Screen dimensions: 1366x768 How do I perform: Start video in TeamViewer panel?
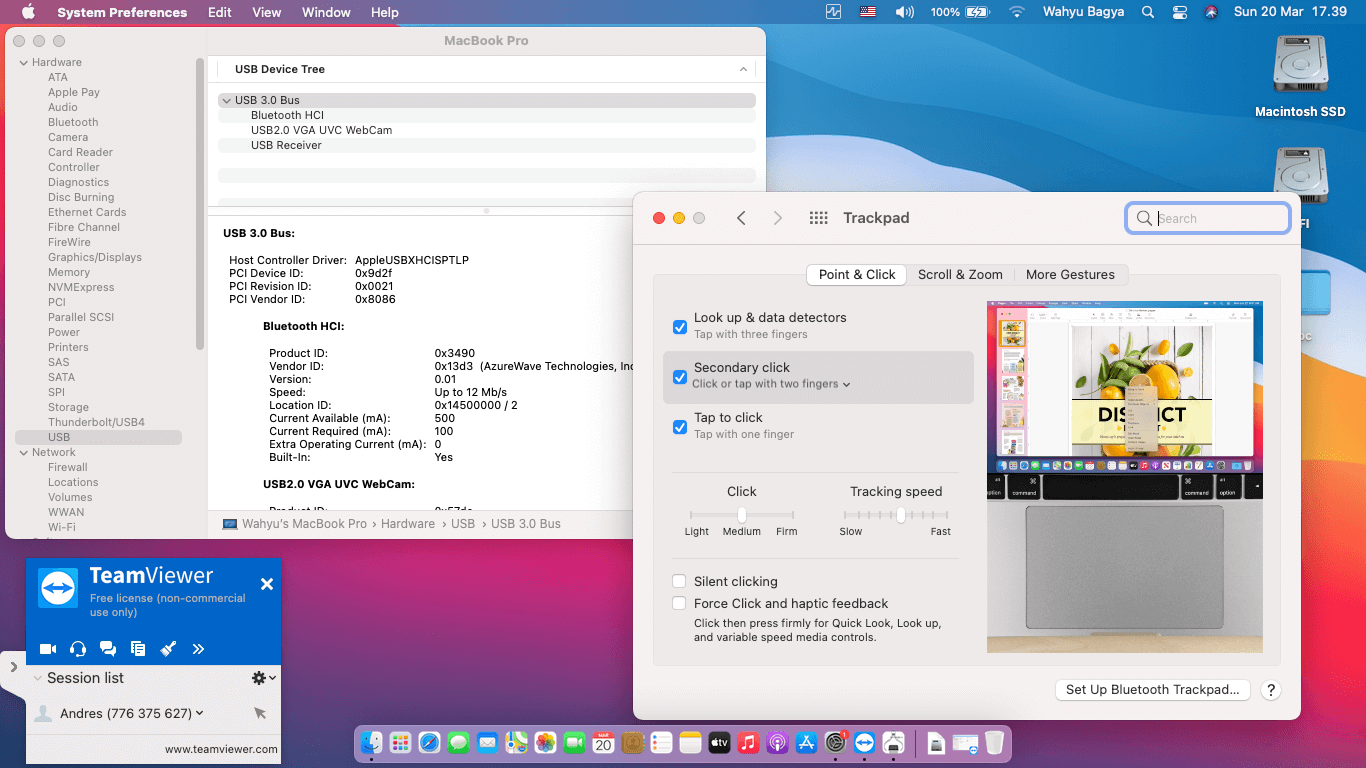tap(48, 649)
